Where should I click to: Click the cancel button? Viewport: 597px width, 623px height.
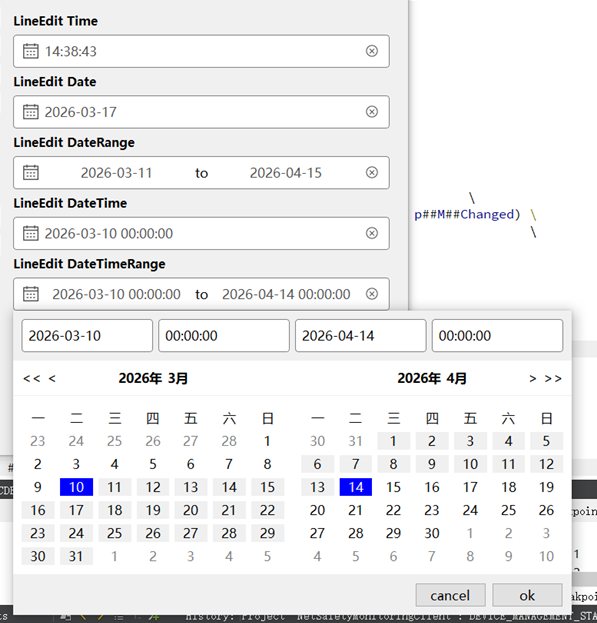(x=450, y=595)
